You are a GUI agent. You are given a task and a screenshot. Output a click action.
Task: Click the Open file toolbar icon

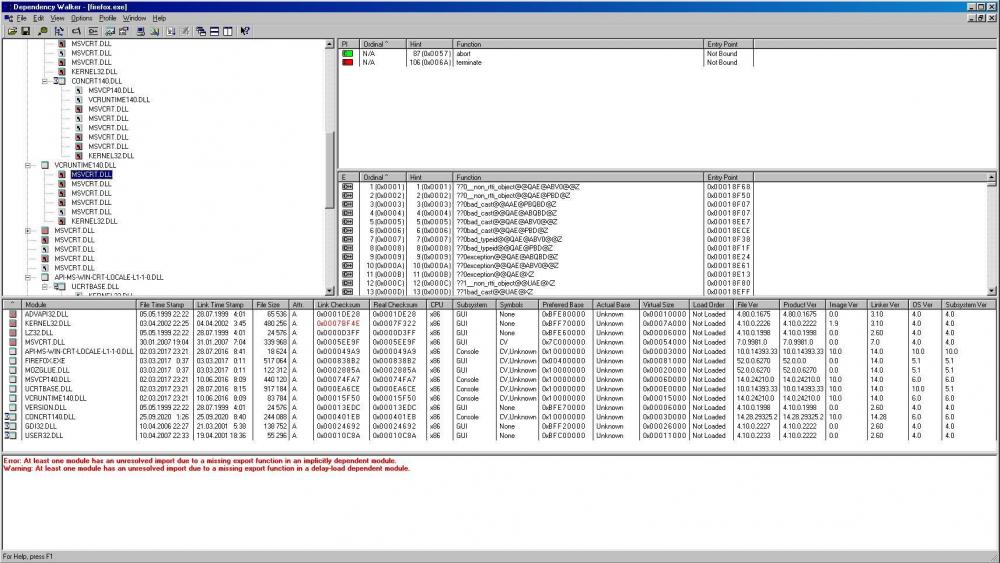coord(11,31)
